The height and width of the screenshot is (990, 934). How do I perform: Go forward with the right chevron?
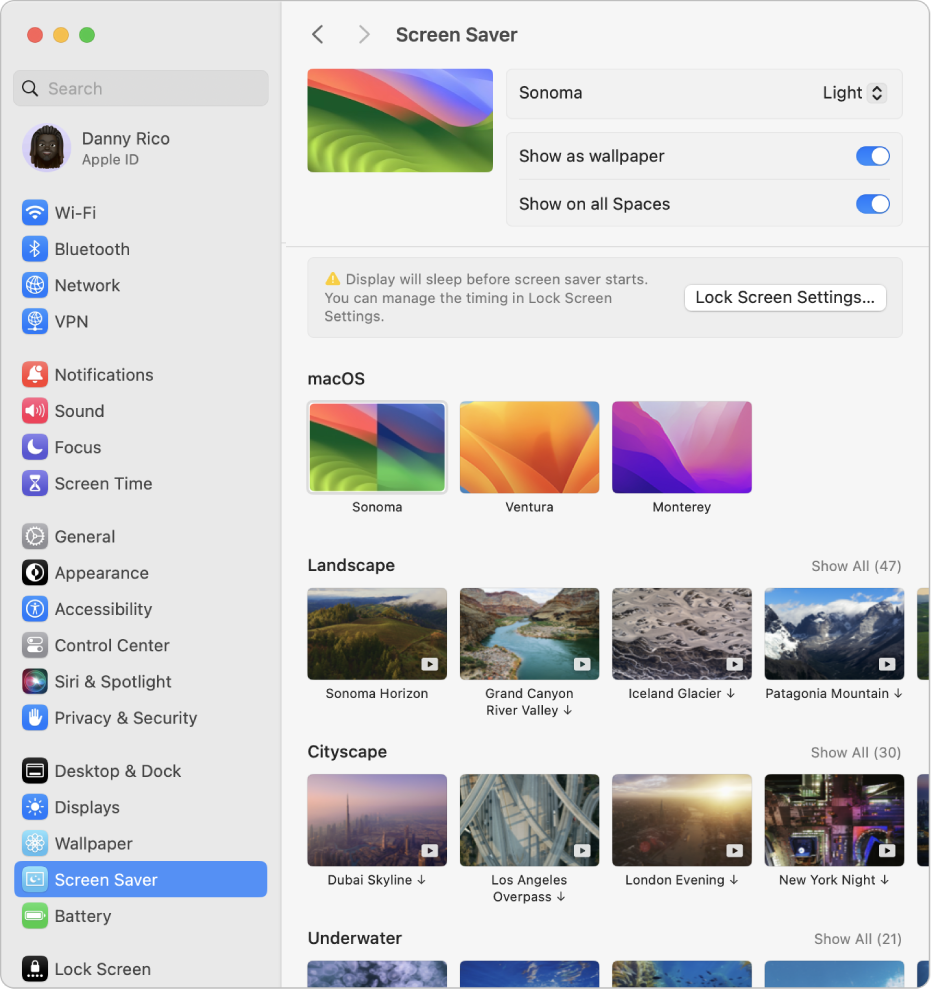(364, 35)
